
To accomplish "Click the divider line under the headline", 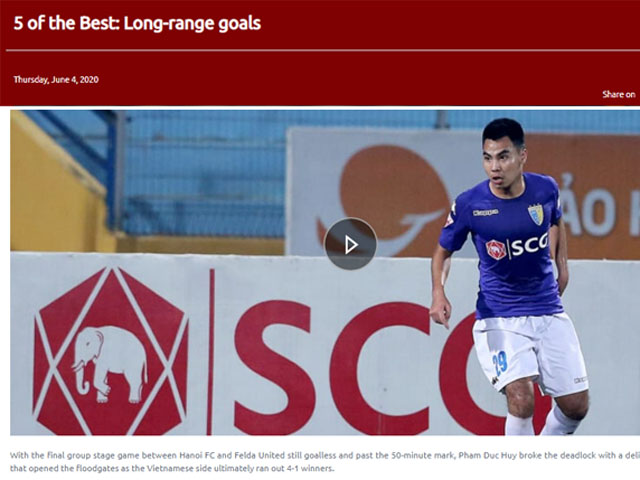I will click(x=322, y=51).
